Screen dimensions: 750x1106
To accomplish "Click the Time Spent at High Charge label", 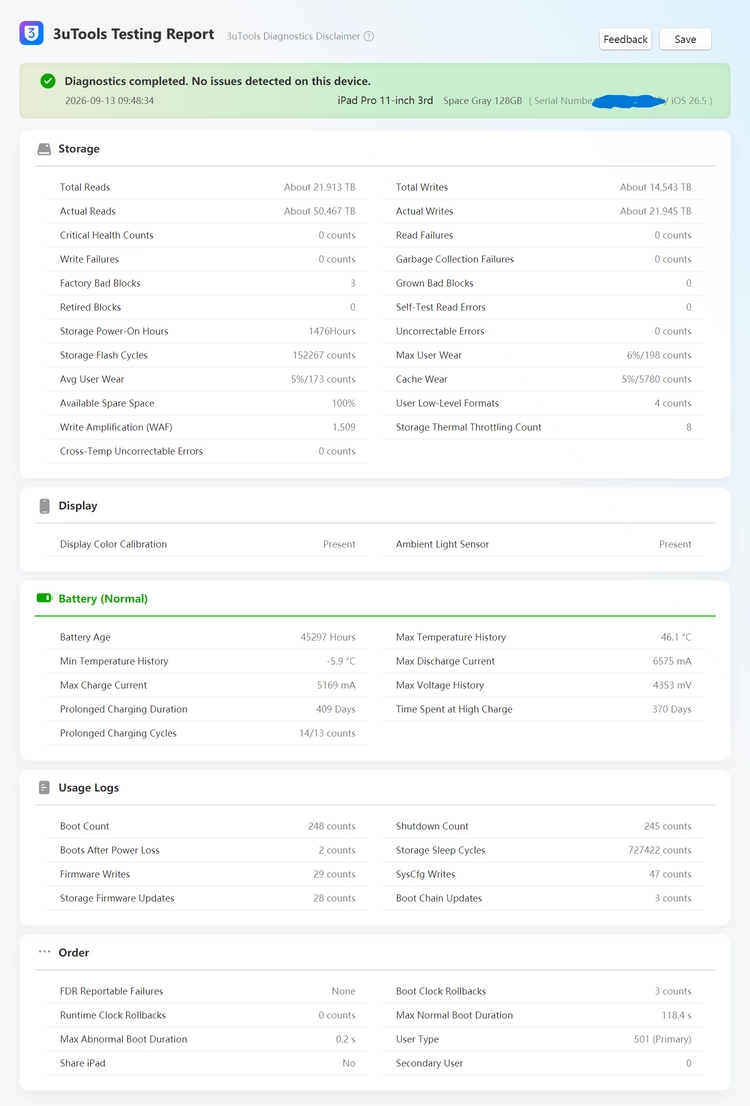I will [454, 709].
